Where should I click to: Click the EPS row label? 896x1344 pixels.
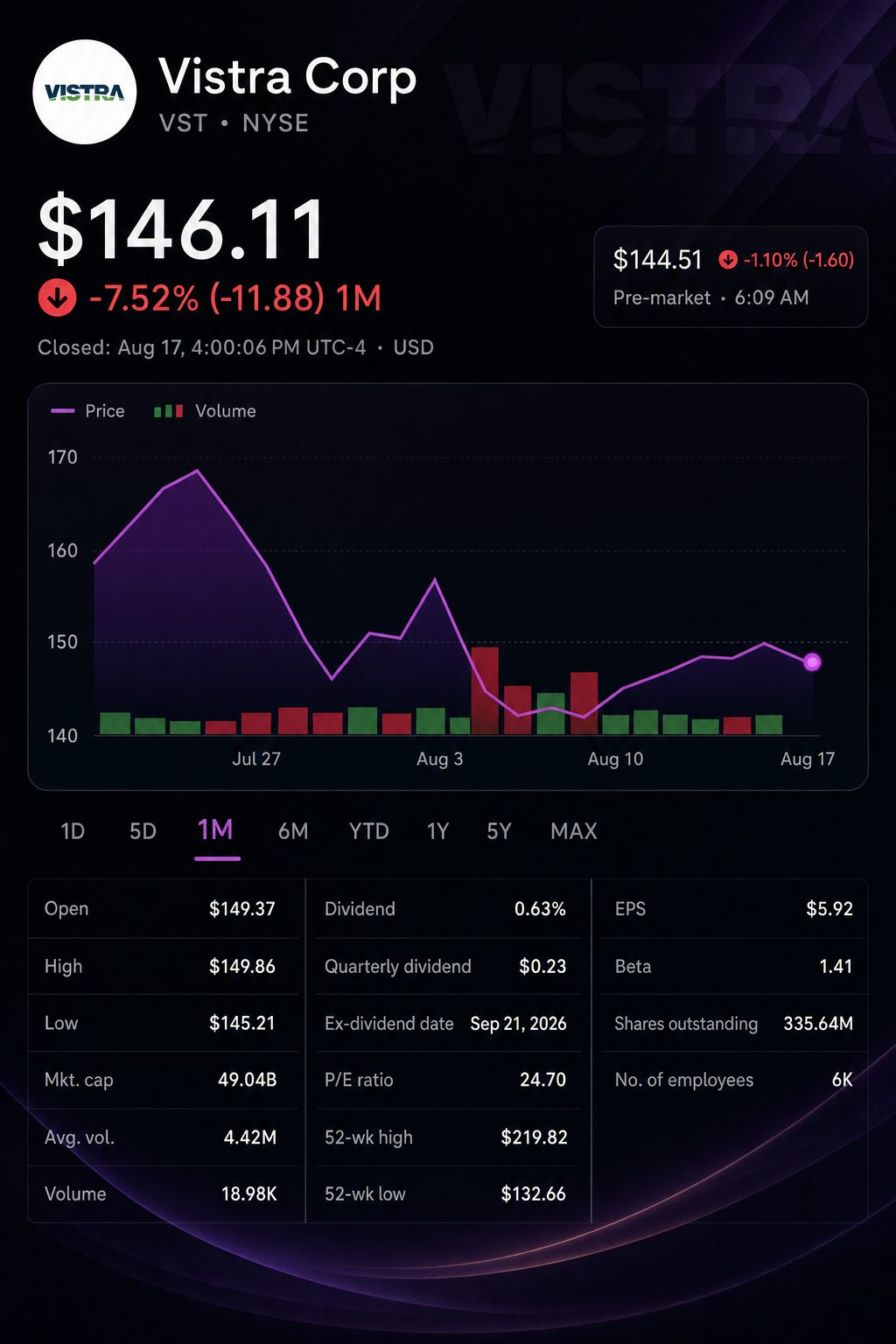(630, 909)
